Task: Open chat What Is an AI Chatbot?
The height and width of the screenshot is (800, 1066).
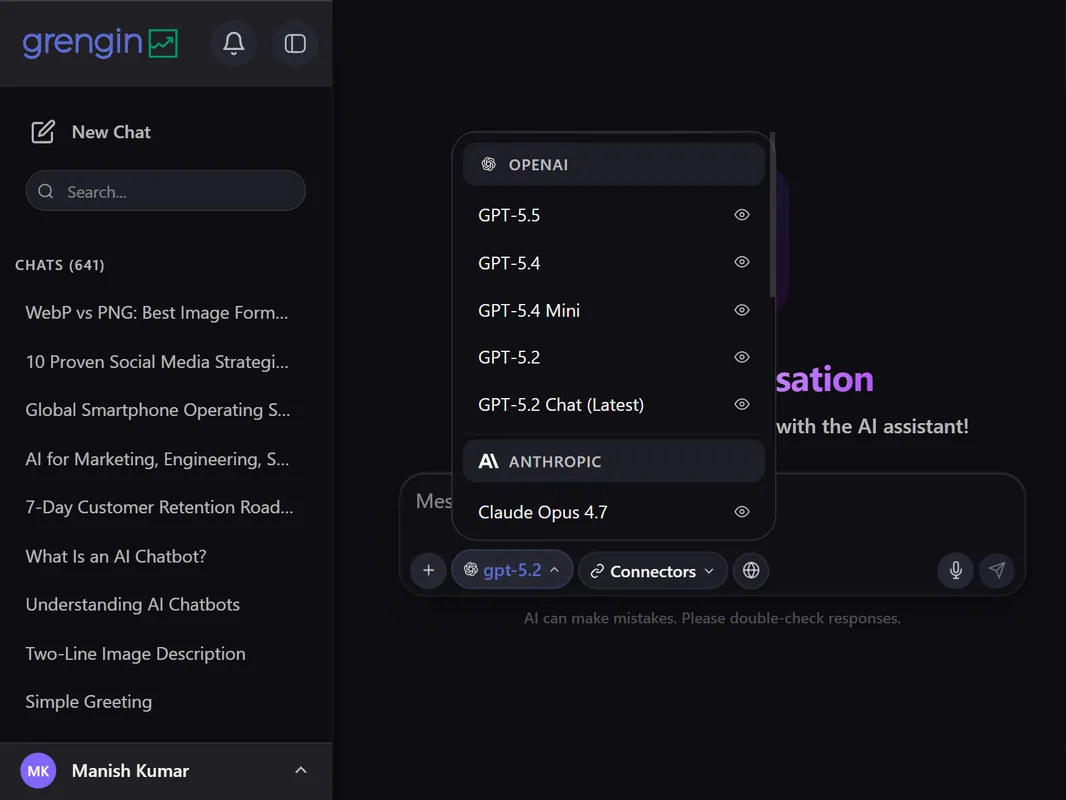Action: pyautogui.click(x=116, y=556)
